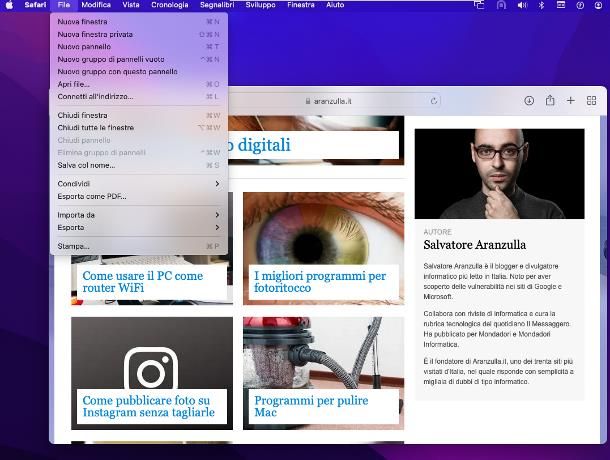The width and height of the screenshot is (610, 460).
Task: Open a new tab with plus icon
Action: [x=570, y=101]
